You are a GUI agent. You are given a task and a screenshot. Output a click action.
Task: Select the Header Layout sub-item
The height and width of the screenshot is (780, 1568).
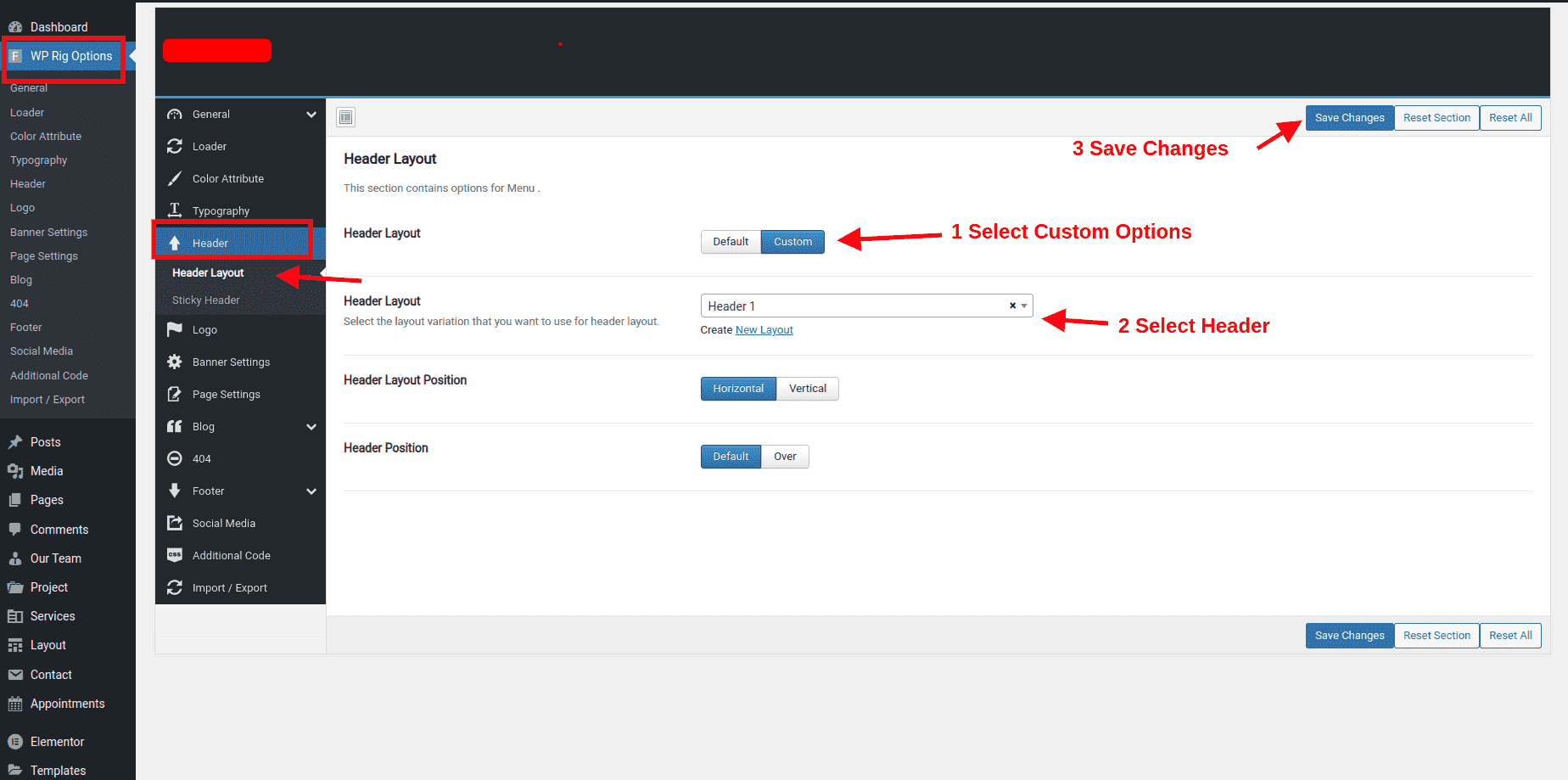point(208,272)
